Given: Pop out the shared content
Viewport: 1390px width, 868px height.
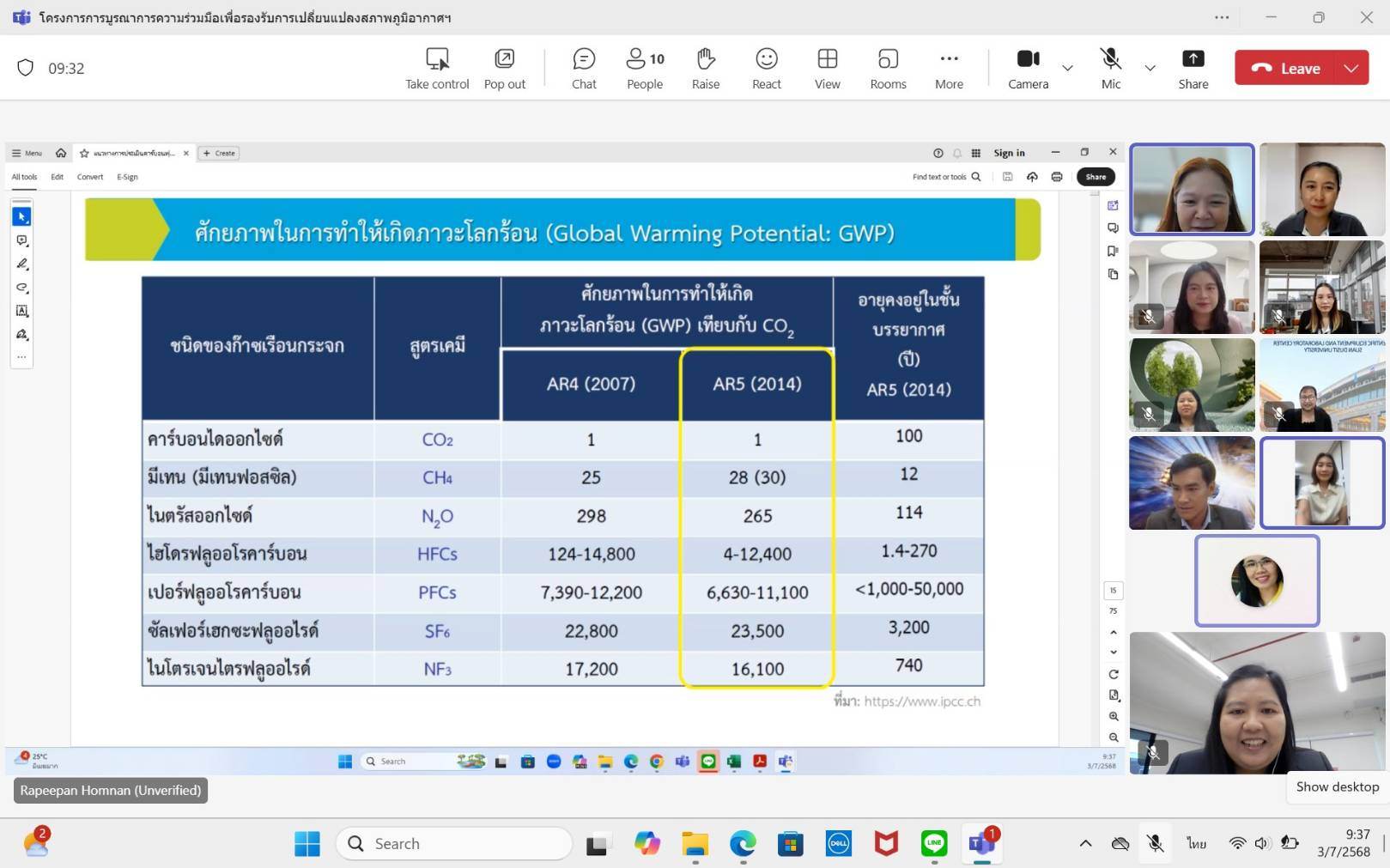Looking at the screenshot, I should 505,68.
